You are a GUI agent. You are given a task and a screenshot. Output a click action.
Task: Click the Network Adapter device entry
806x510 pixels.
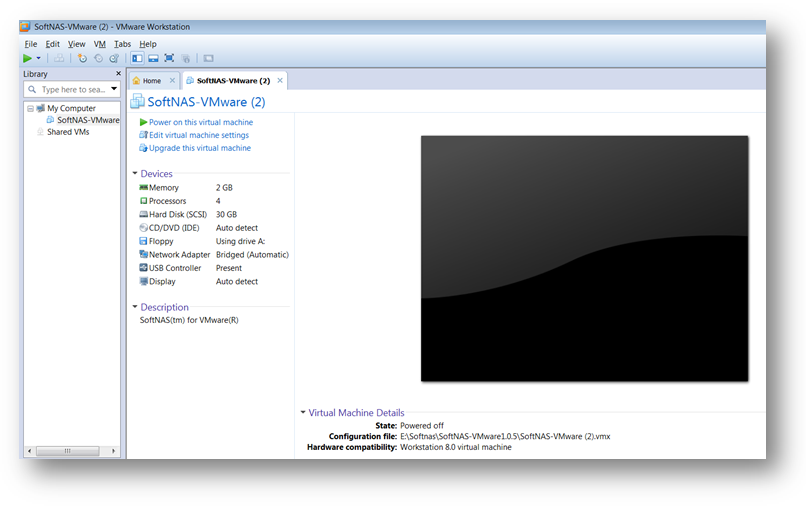click(x=179, y=254)
